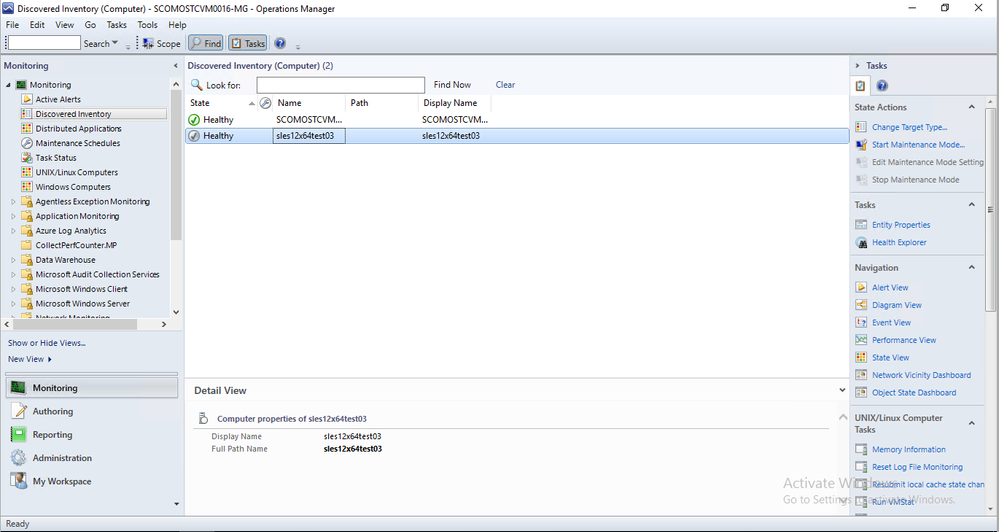The width and height of the screenshot is (999, 532).
Task: Click maintenance mode column header icon
Action: tap(266, 103)
